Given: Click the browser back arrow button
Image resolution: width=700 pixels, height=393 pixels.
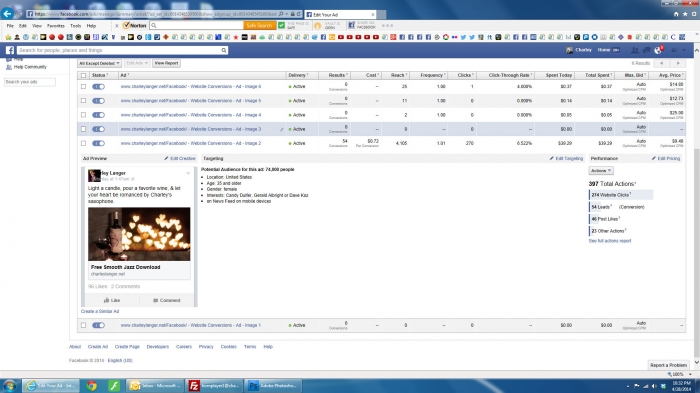Looking at the screenshot, I should coord(8,13).
